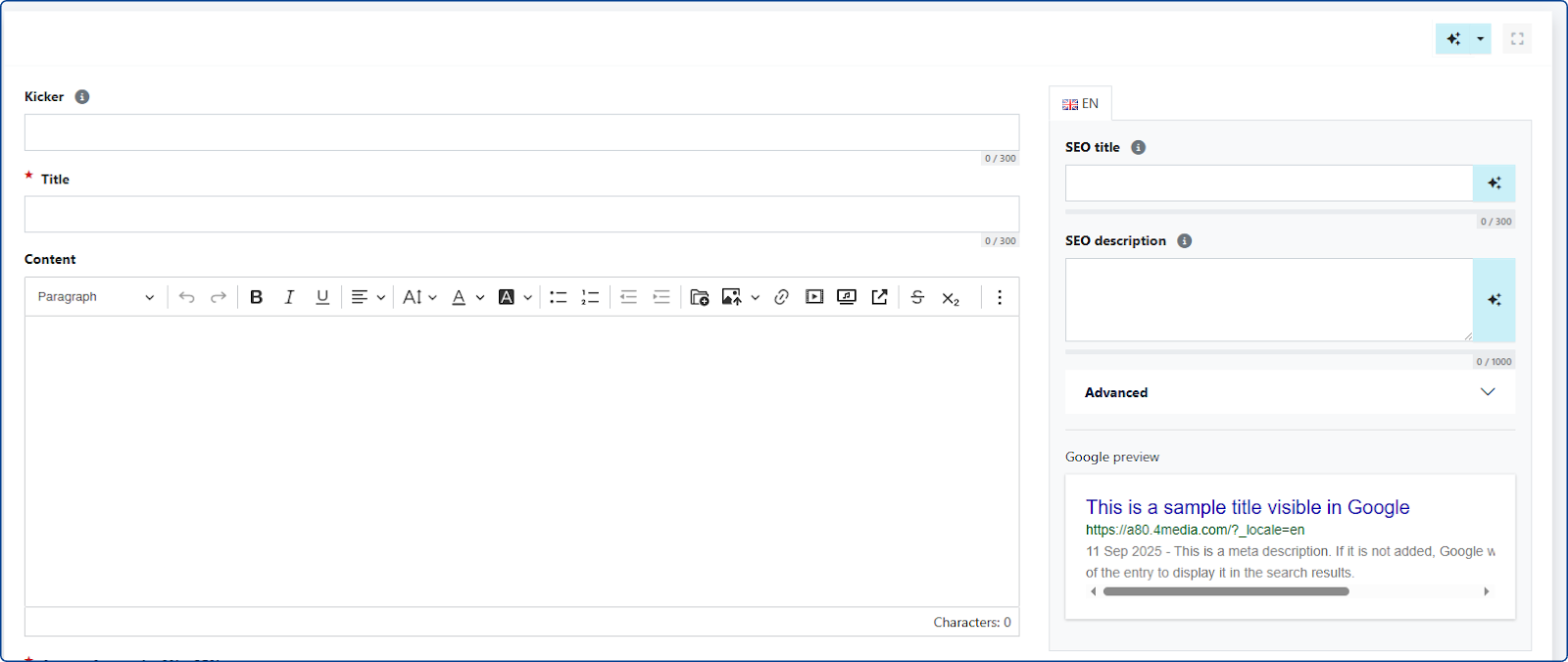
Task: Click into the Title input field
Action: [521, 214]
